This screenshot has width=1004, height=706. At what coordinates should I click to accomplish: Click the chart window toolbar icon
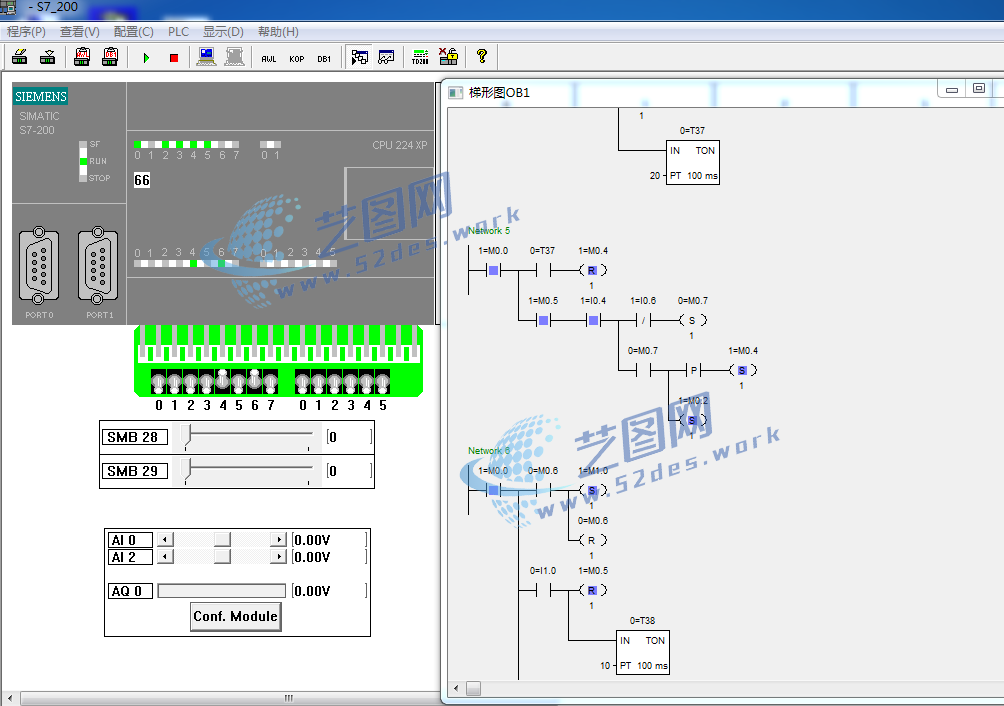(x=386, y=58)
